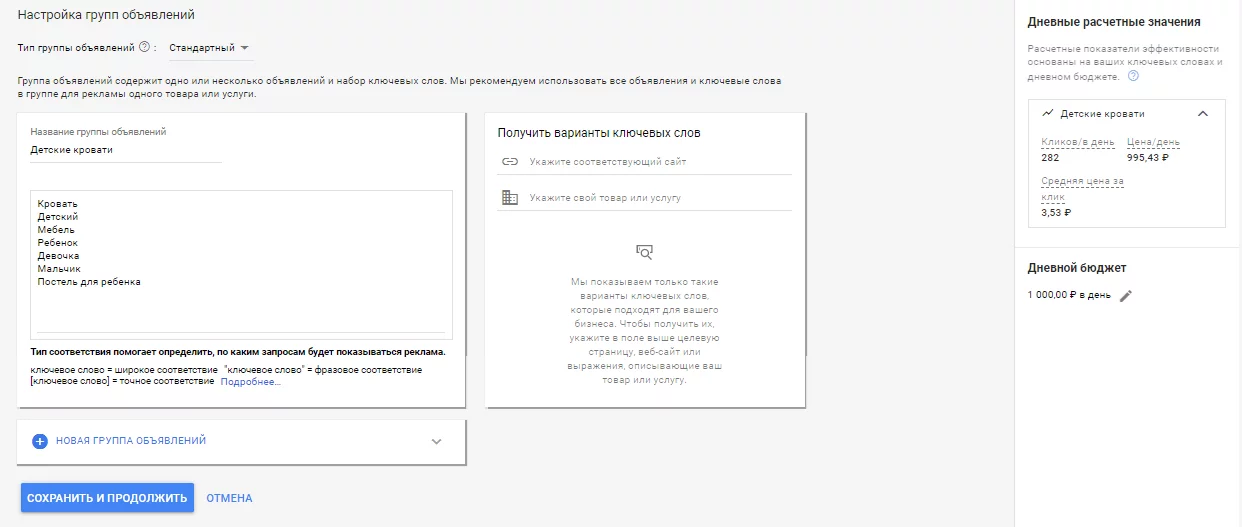1242x527 pixels.
Task: Click the 3,53 ₽ average cost value
Action: [x=1056, y=212]
